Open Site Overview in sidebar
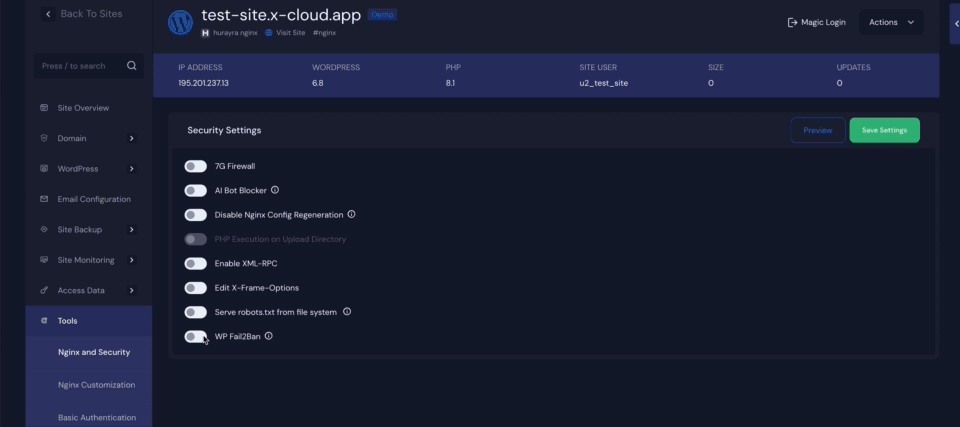The height and width of the screenshot is (427, 960). 83,108
